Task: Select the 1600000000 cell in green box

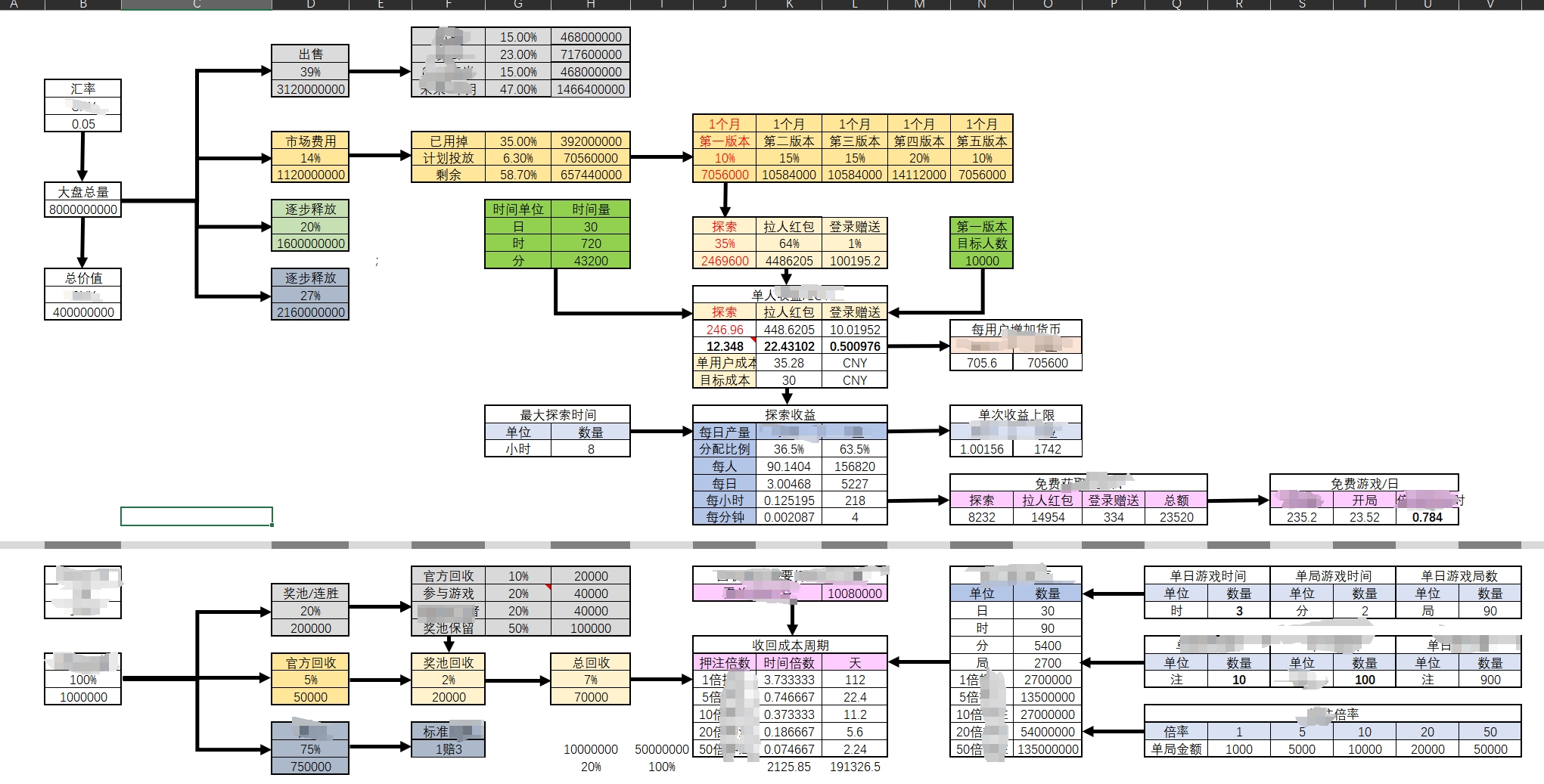Action: [310, 243]
